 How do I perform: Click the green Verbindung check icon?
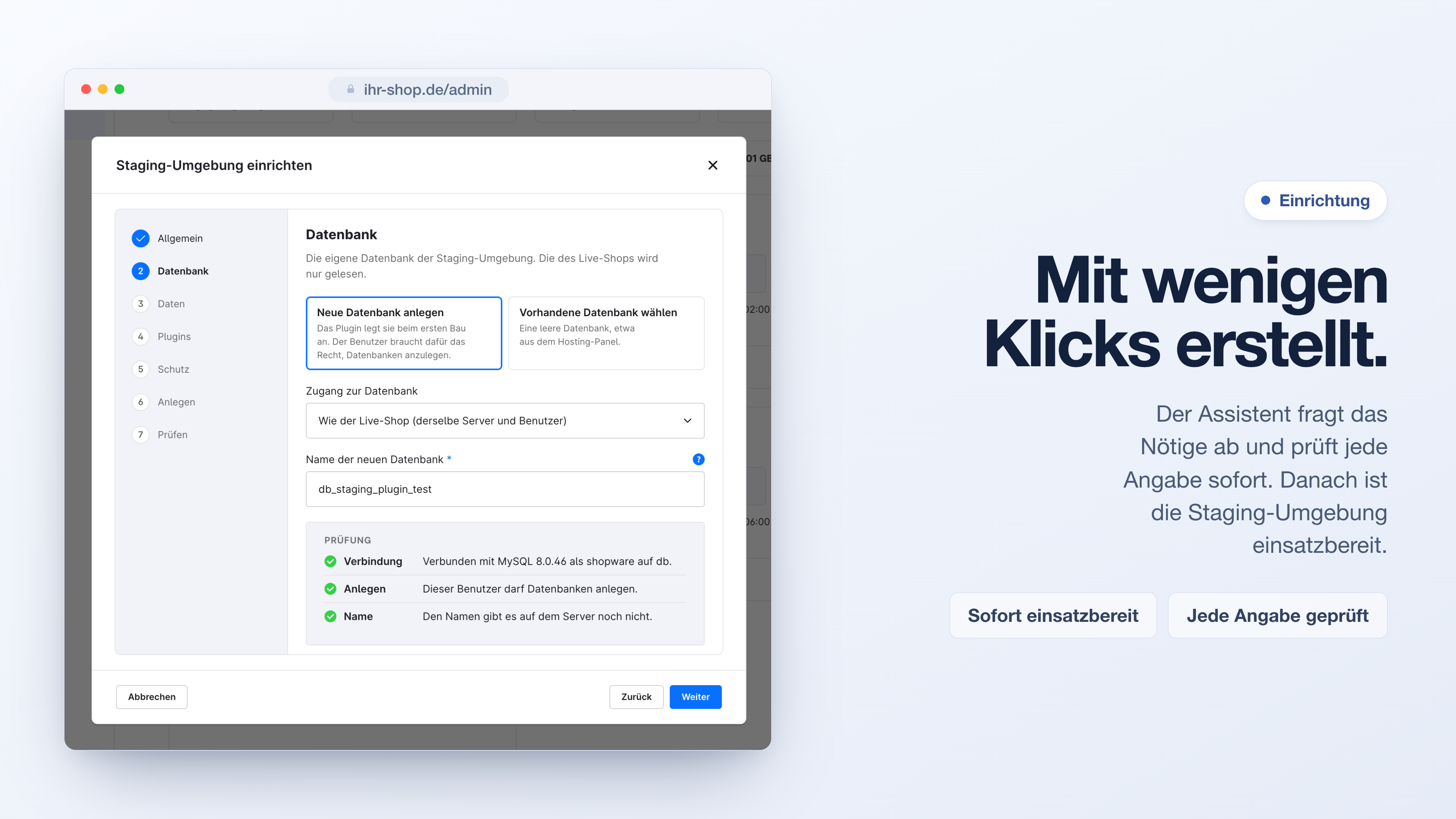tap(331, 561)
